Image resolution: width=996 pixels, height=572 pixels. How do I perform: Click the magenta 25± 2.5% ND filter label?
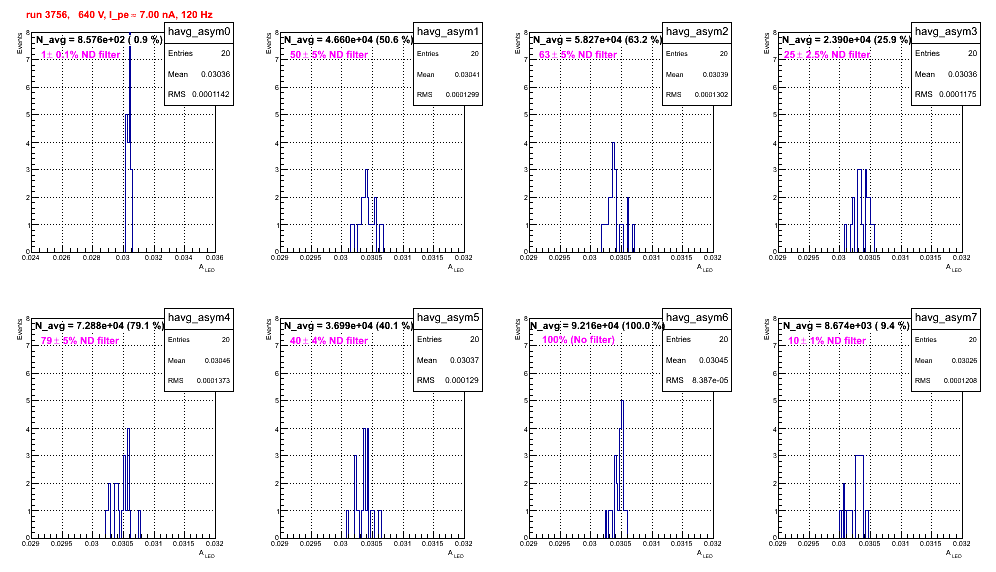tap(827, 55)
